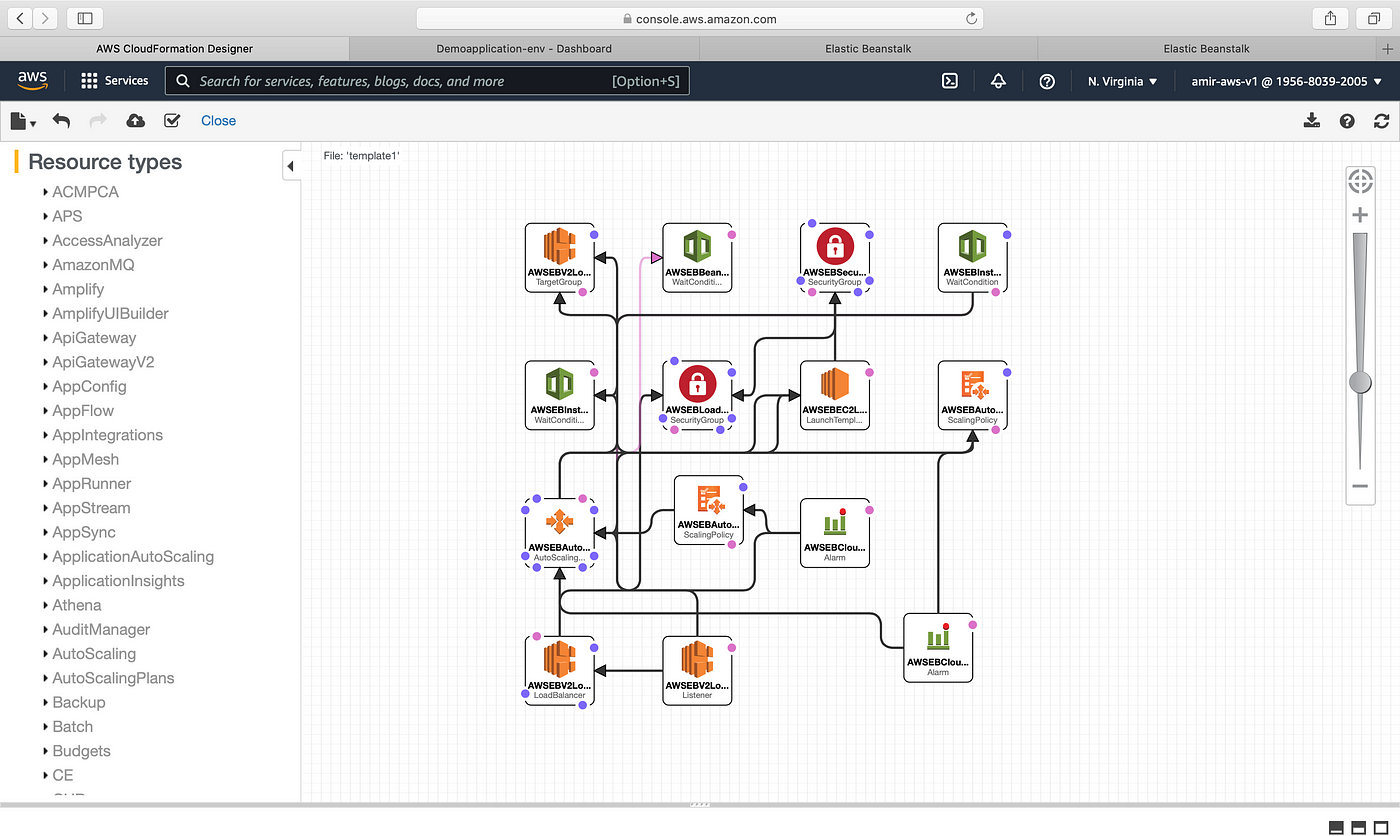Click the Safari Show tab overview button
Screen dimensions: 1400x836
1373,18
